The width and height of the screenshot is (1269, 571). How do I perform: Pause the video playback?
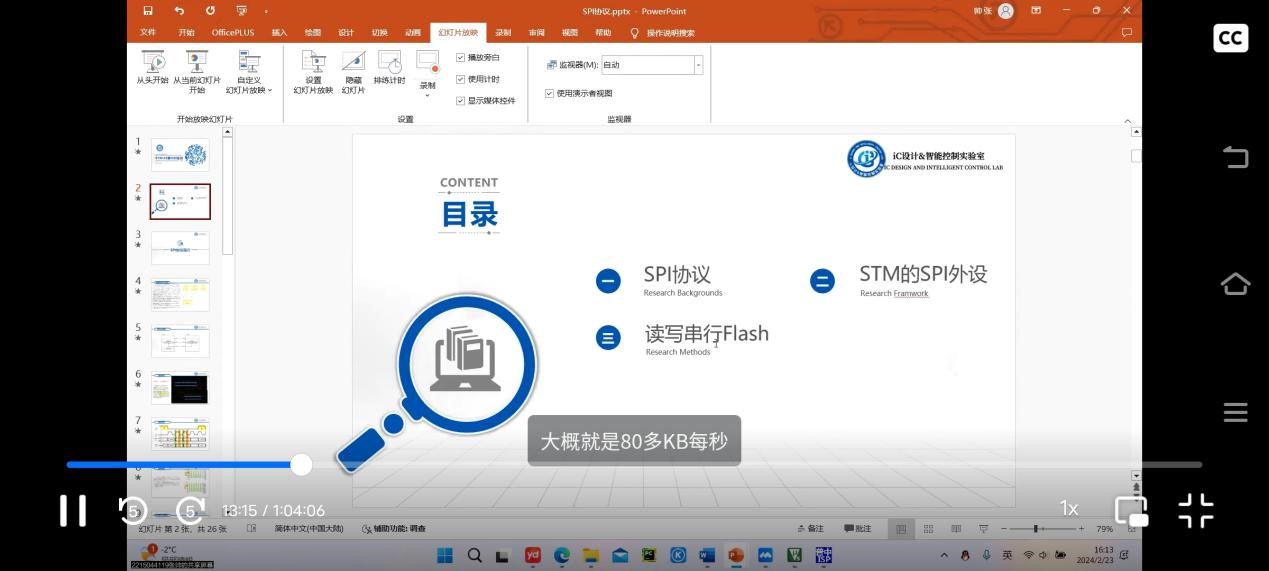[73, 510]
